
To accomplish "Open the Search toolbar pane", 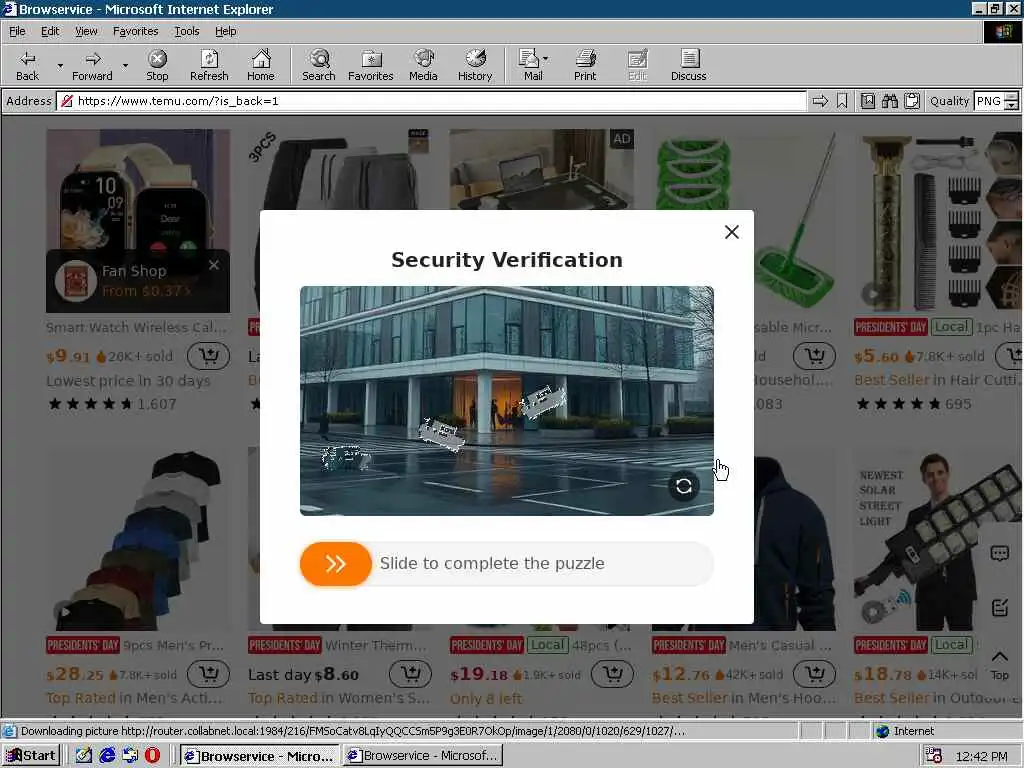I will pyautogui.click(x=319, y=65).
